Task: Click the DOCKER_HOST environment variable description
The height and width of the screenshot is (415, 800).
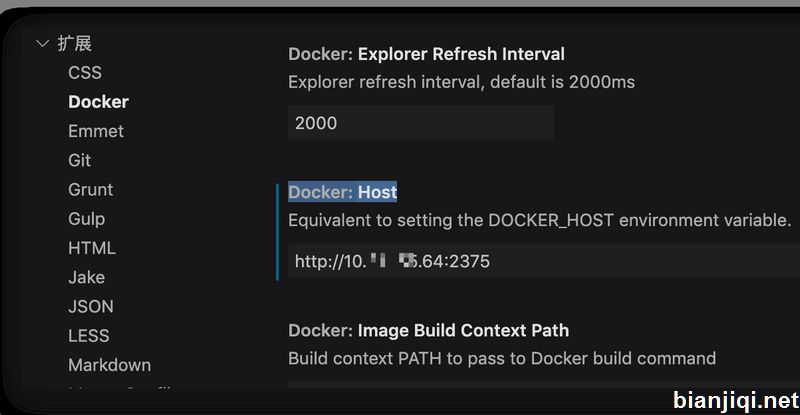Action: pos(540,220)
